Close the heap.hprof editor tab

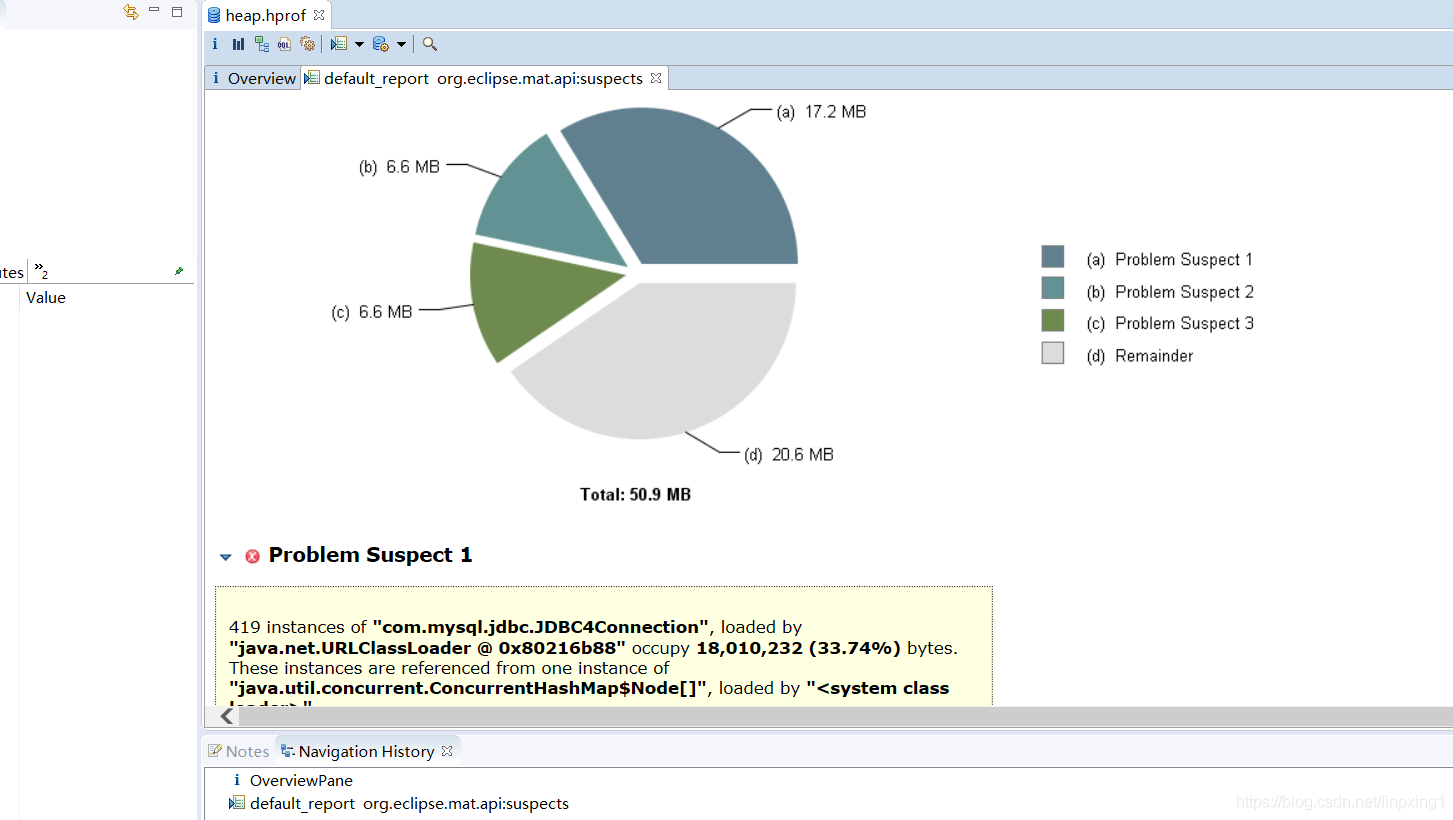319,16
